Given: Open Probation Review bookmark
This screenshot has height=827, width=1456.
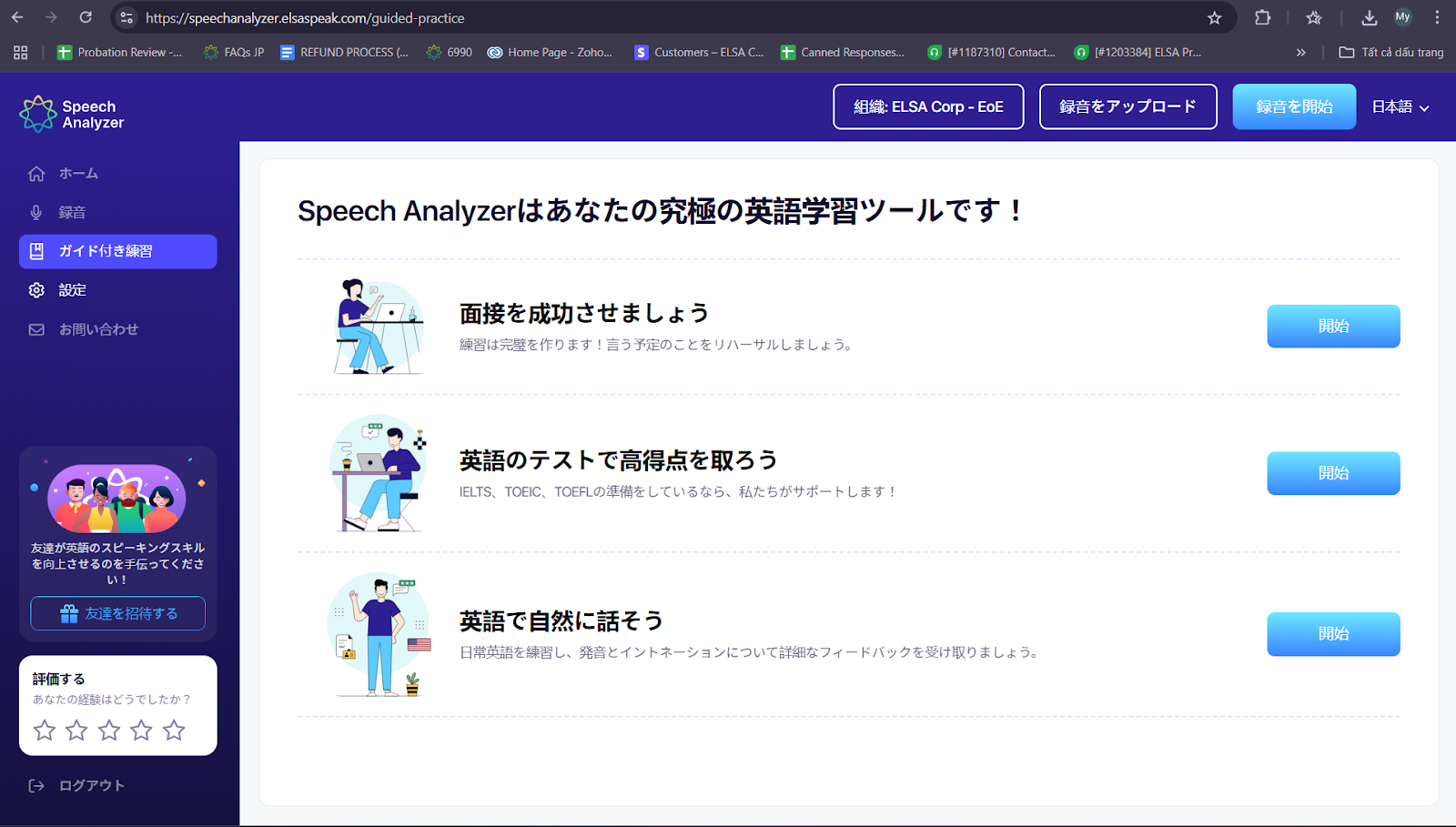Looking at the screenshot, I should (x=119, y=52).
